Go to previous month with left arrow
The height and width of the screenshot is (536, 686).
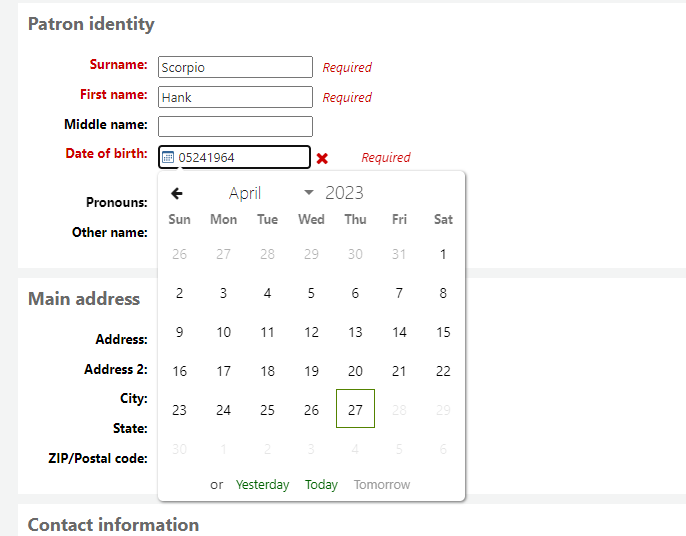click(177, 193)
